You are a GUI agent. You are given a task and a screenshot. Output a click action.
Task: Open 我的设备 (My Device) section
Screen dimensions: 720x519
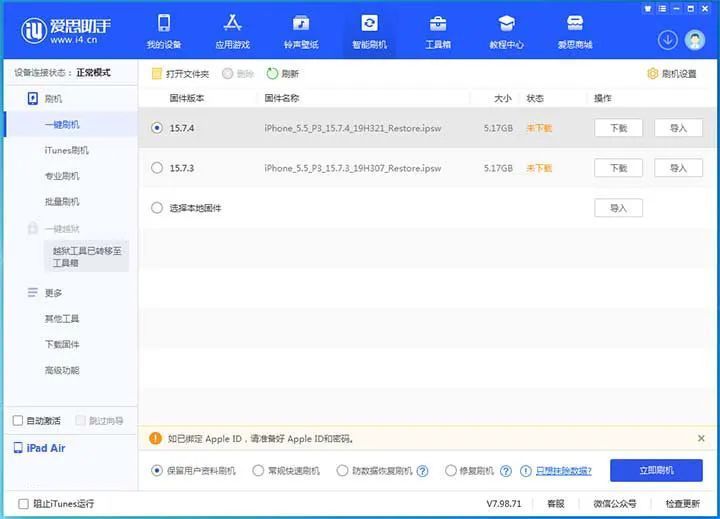coord(164,31)
